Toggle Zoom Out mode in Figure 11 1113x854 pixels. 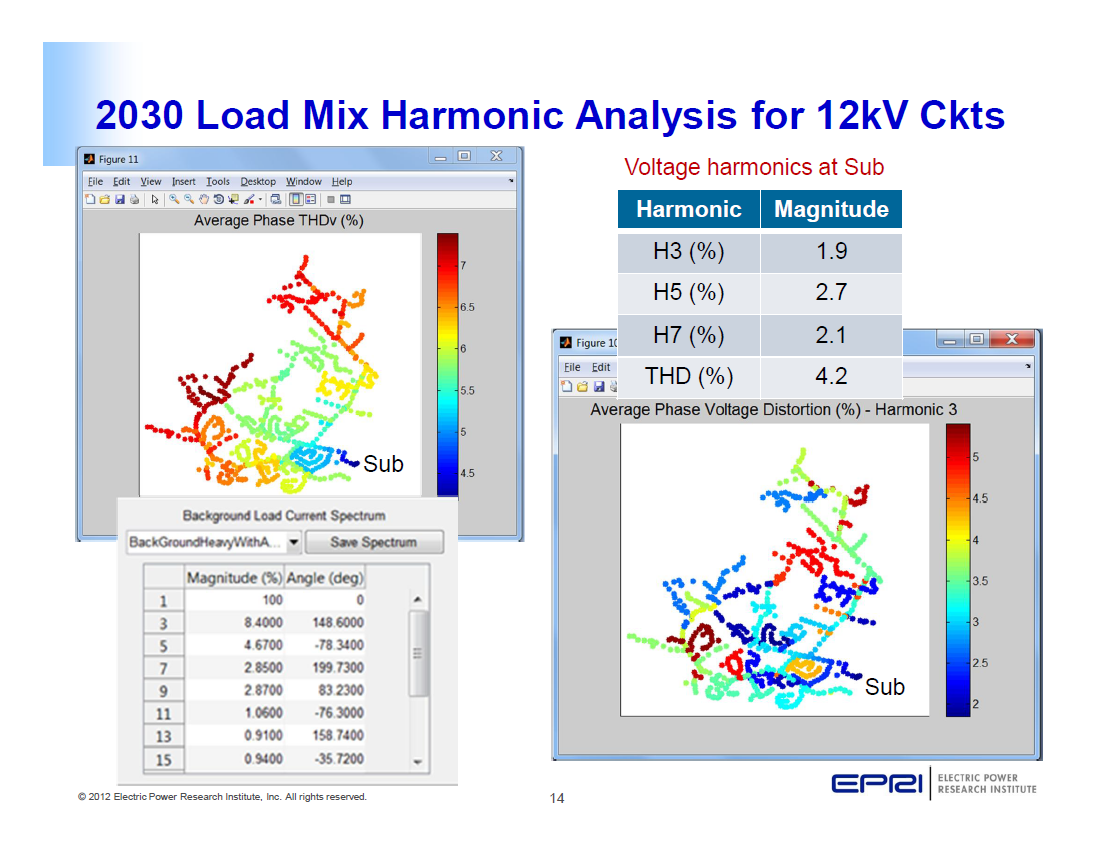click(x=188, y=198)
